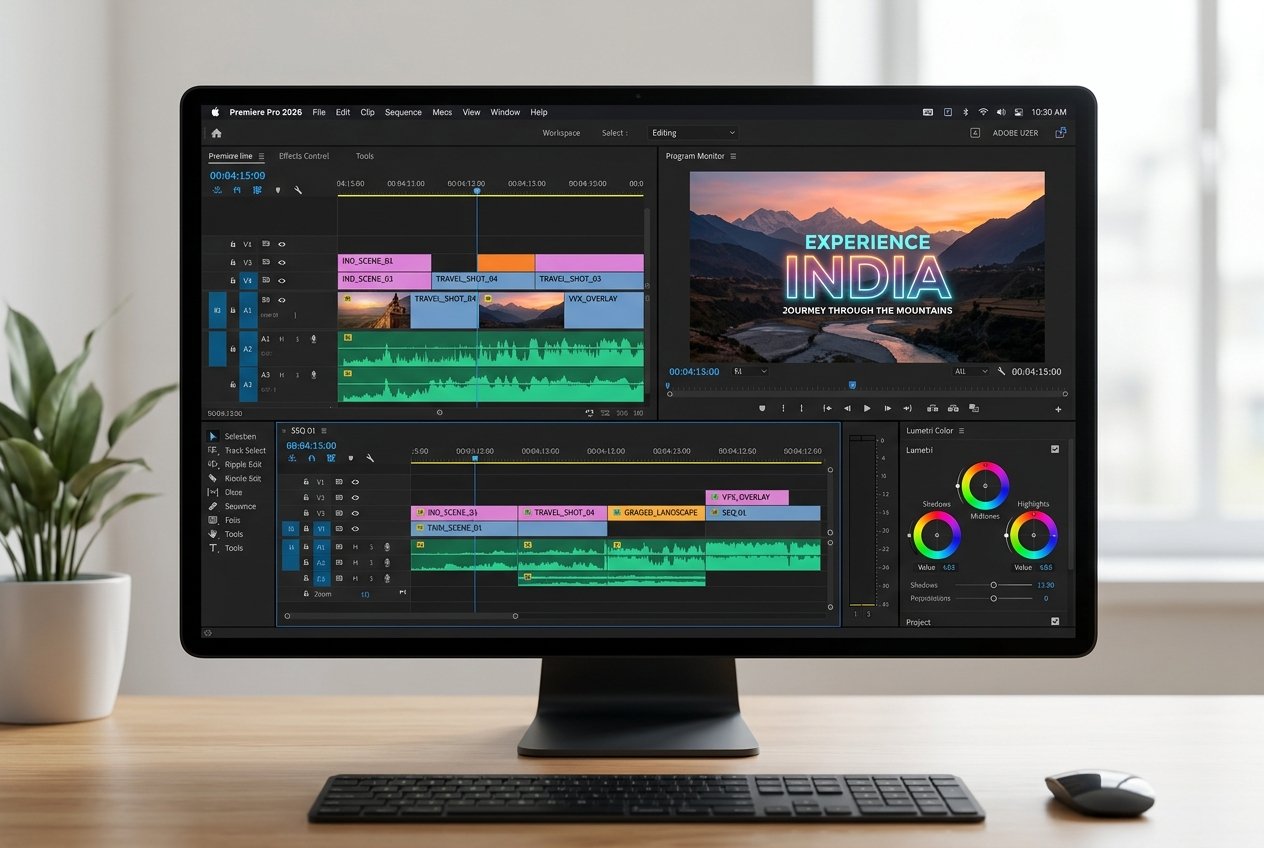
Task: Open wrench settings in Premiere line timeline
Action: [x=298, y=190]
